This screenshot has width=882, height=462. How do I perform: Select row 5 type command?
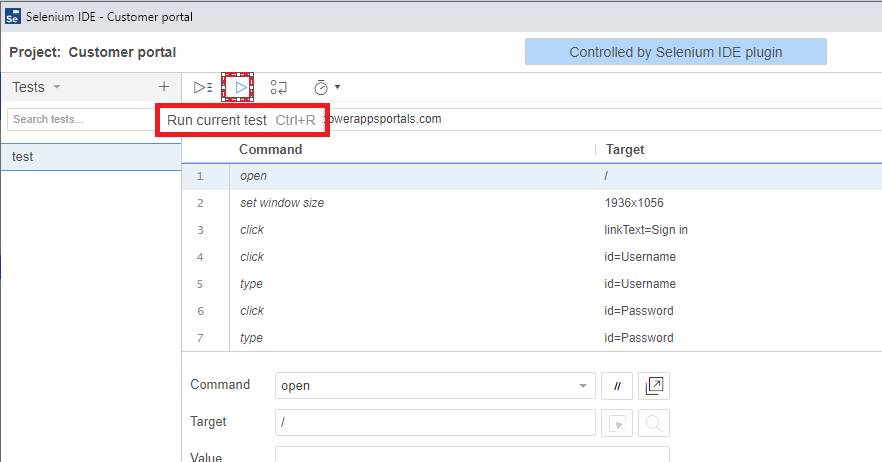(x=532, y=284)
